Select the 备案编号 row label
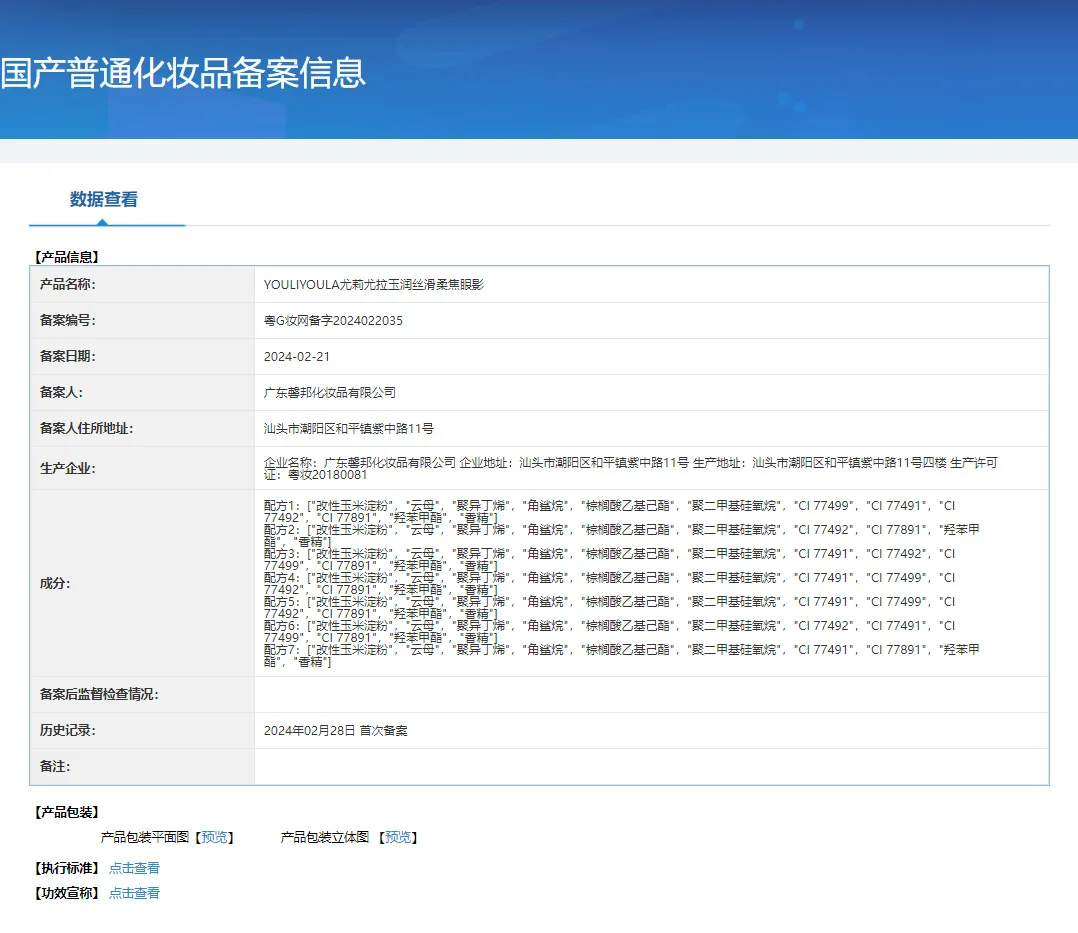The width and height of the screenshot is (1078, 933). [x=67, y=320]
